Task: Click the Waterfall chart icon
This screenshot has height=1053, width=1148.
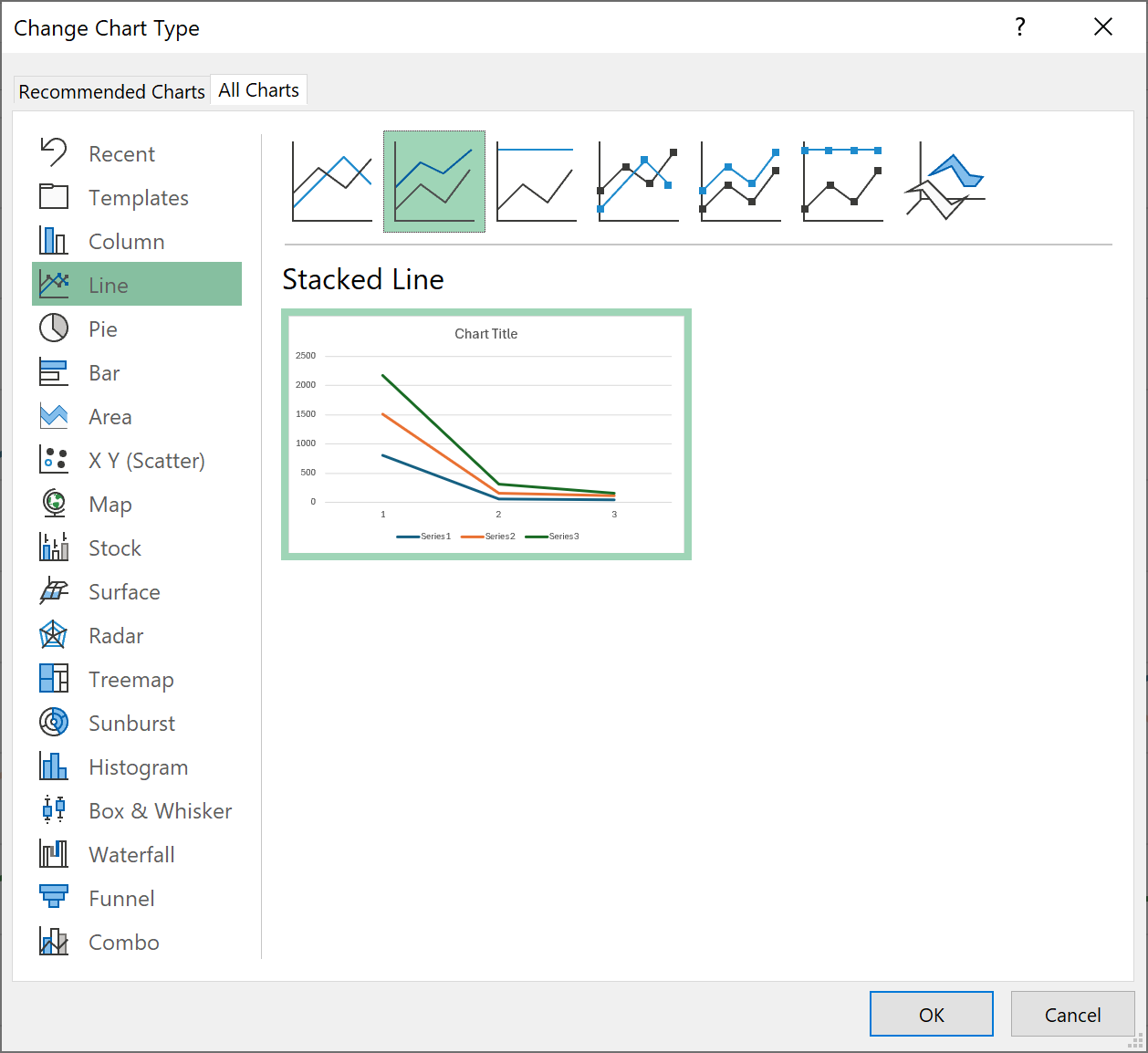Action: (54, 853)
